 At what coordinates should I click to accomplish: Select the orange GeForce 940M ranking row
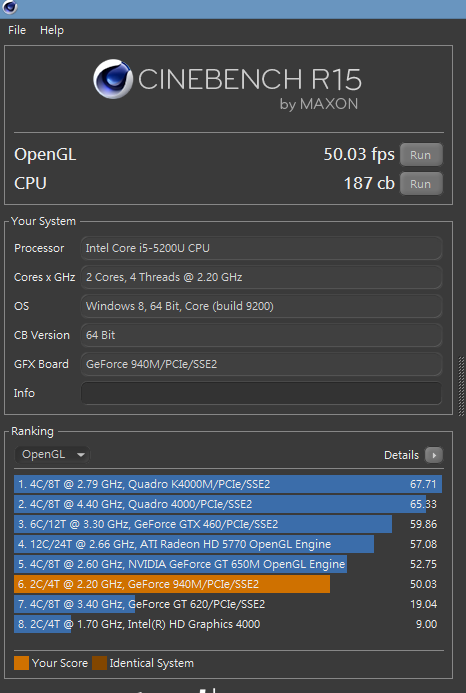coord(228,584)
